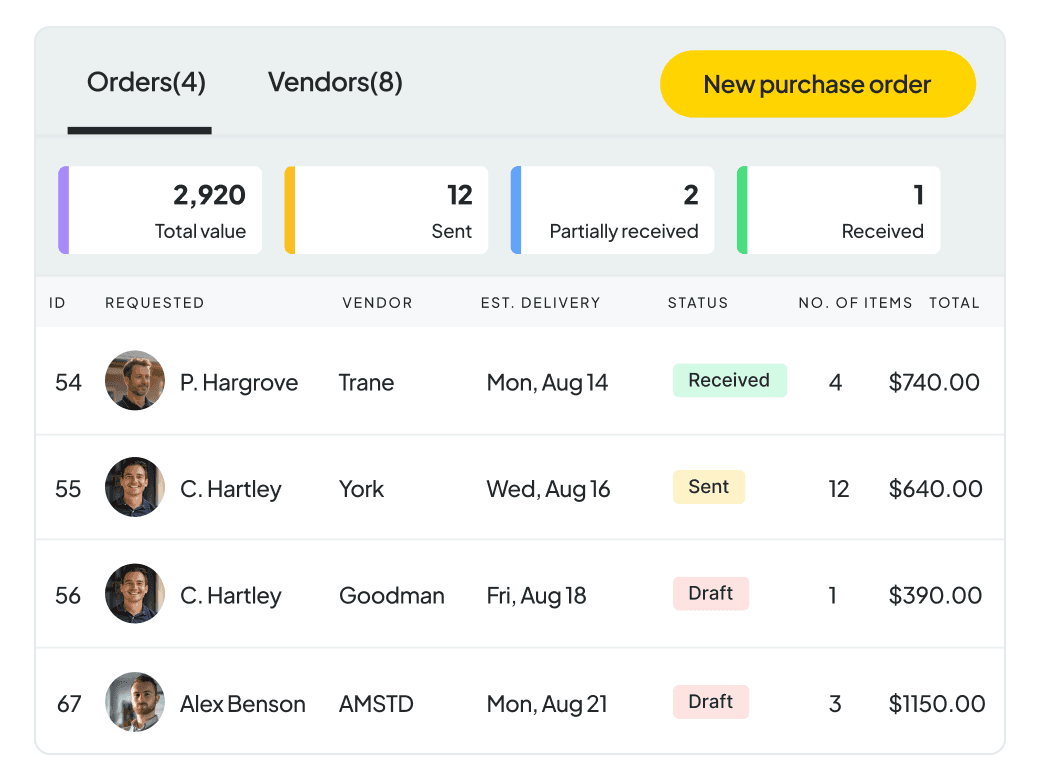Click Alex Benson's avatar photo
The image size is (1040, 780).
click(x=135, y=702)
